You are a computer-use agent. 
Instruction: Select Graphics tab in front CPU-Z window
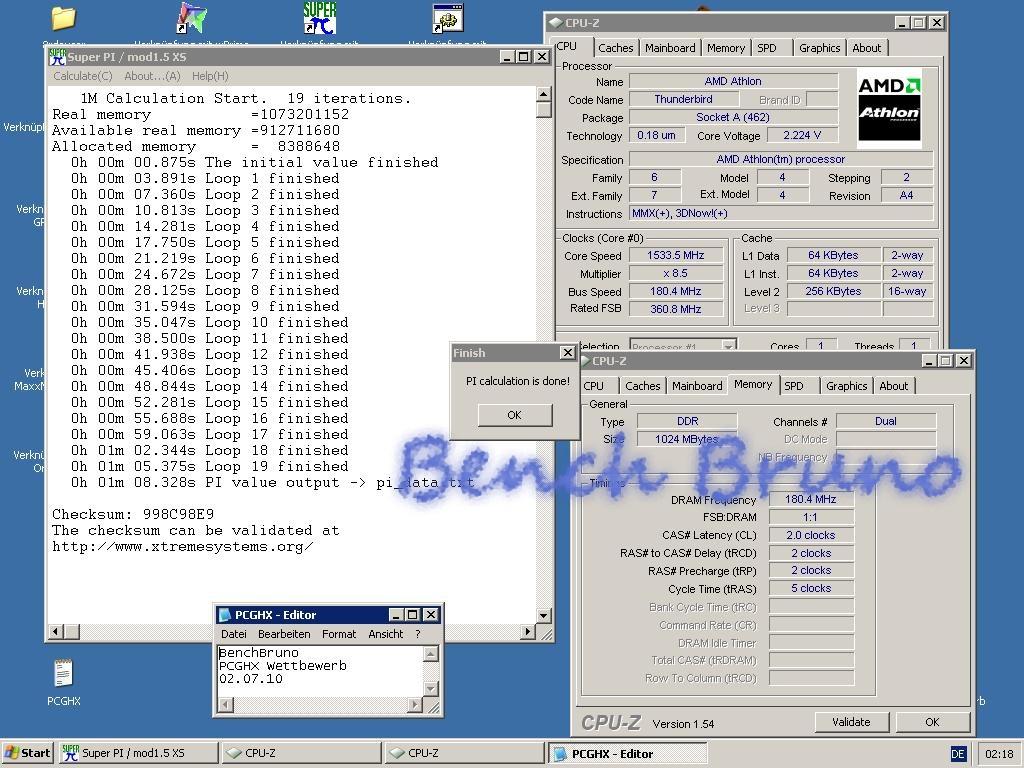tap(846, 386)
